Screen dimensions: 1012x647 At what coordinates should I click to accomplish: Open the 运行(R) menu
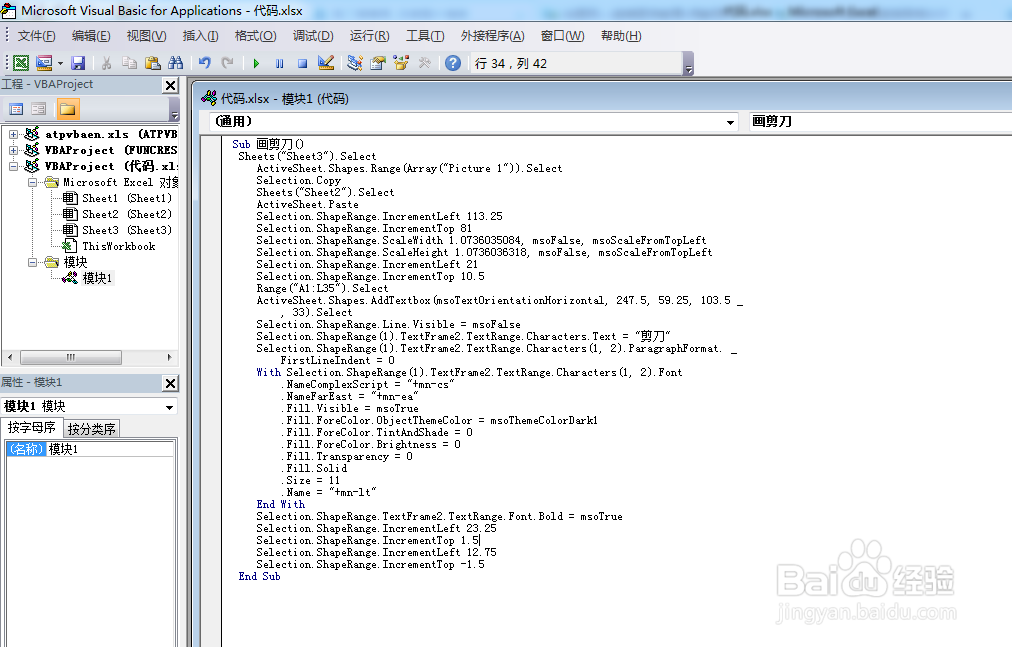click(369, 36)
